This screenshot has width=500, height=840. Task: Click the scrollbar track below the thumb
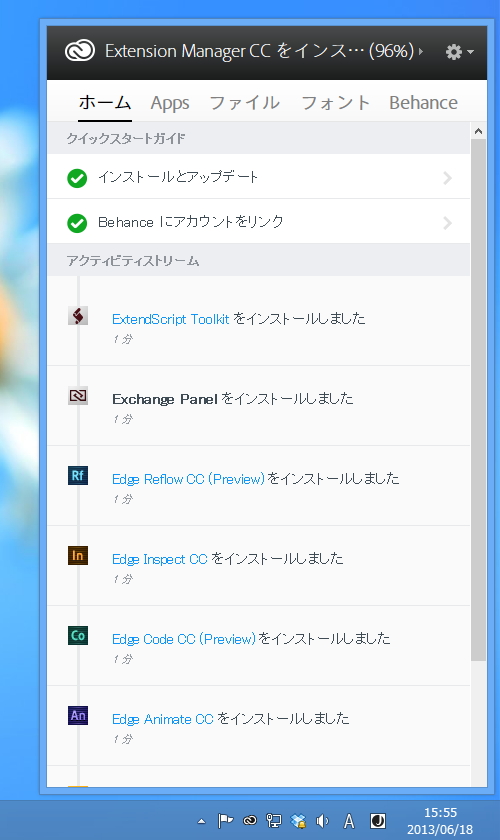click(x=479, y=723)
